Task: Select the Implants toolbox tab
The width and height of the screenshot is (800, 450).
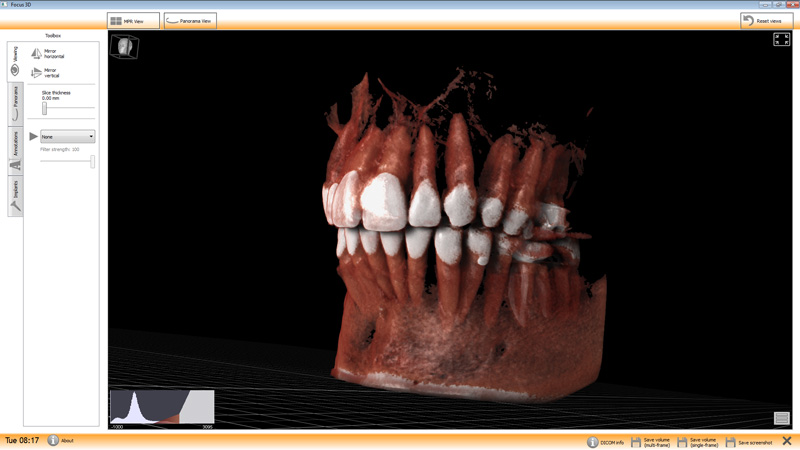Action: point(15,197)
